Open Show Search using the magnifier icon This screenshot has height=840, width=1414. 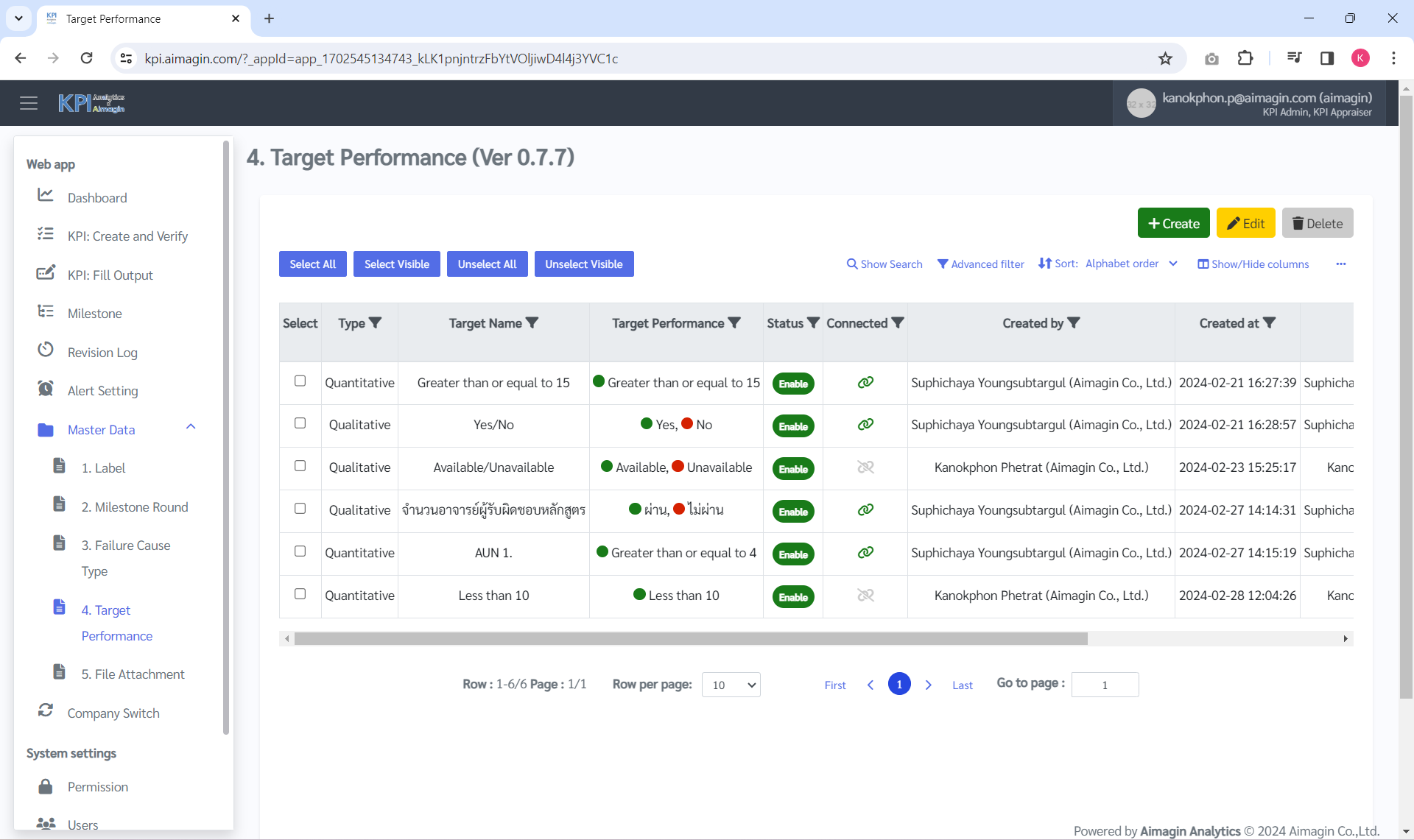point(852,264)
